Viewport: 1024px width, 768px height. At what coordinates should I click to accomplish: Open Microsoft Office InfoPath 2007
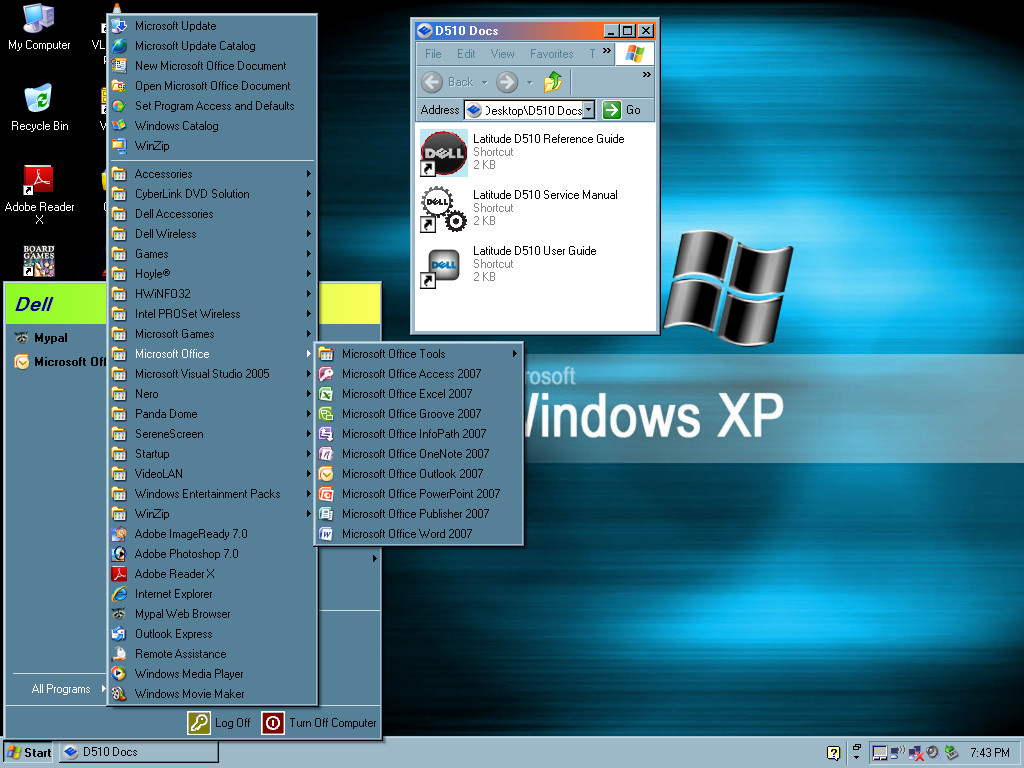coord(419,434)
